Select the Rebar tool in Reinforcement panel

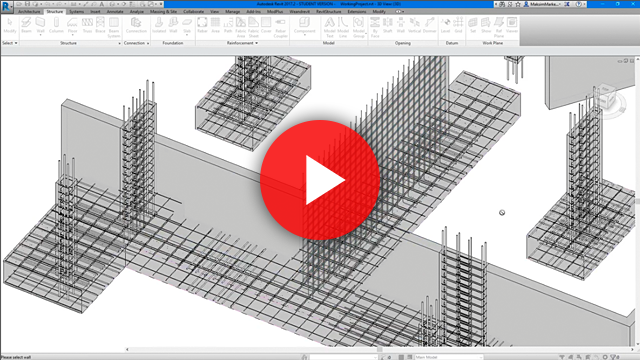point(202,25)
